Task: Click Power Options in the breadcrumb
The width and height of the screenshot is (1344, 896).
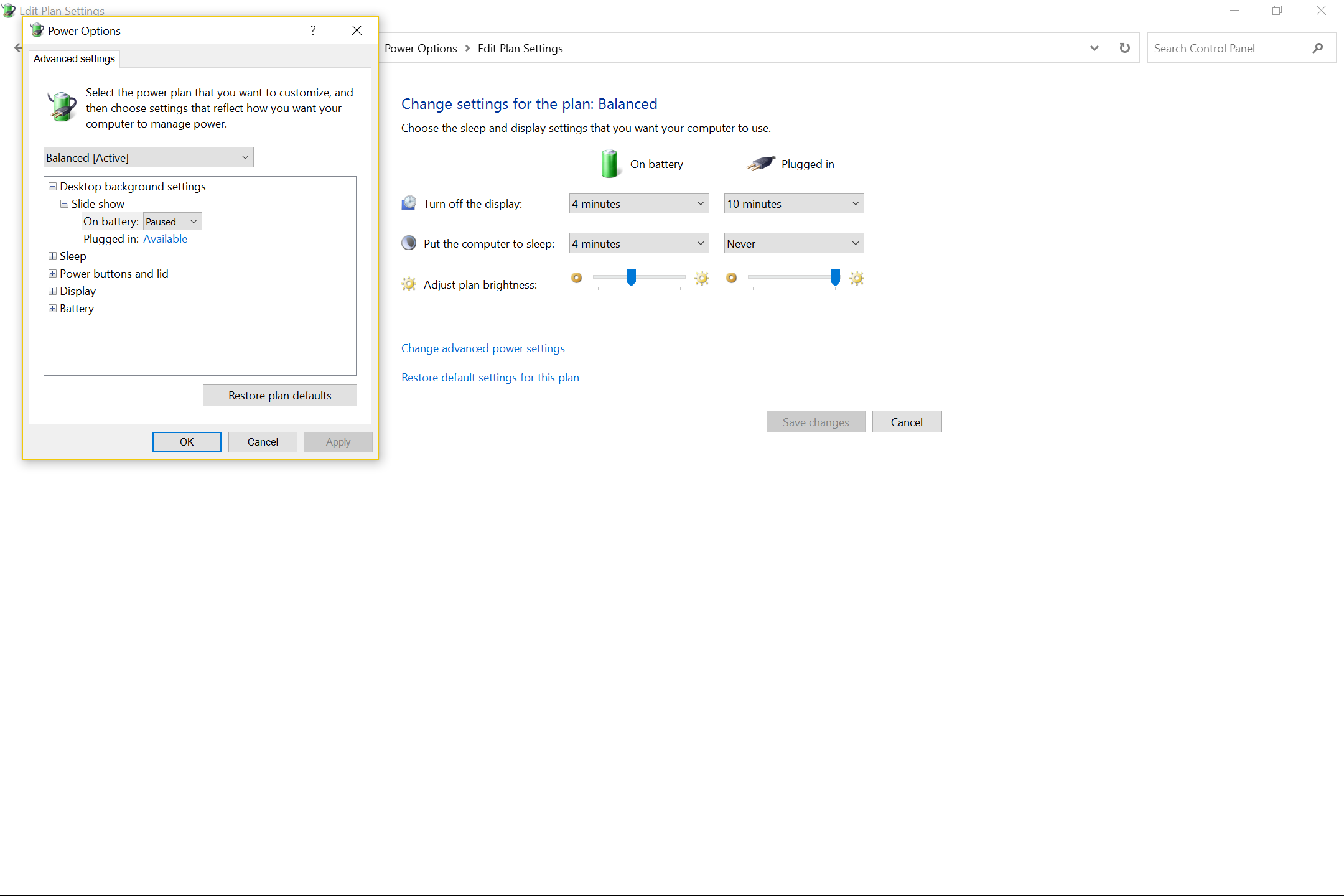Action: click(421, 48)
